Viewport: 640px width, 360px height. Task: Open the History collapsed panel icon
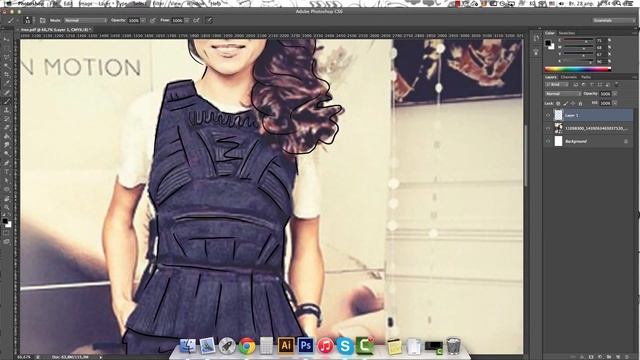pos(536,38)
